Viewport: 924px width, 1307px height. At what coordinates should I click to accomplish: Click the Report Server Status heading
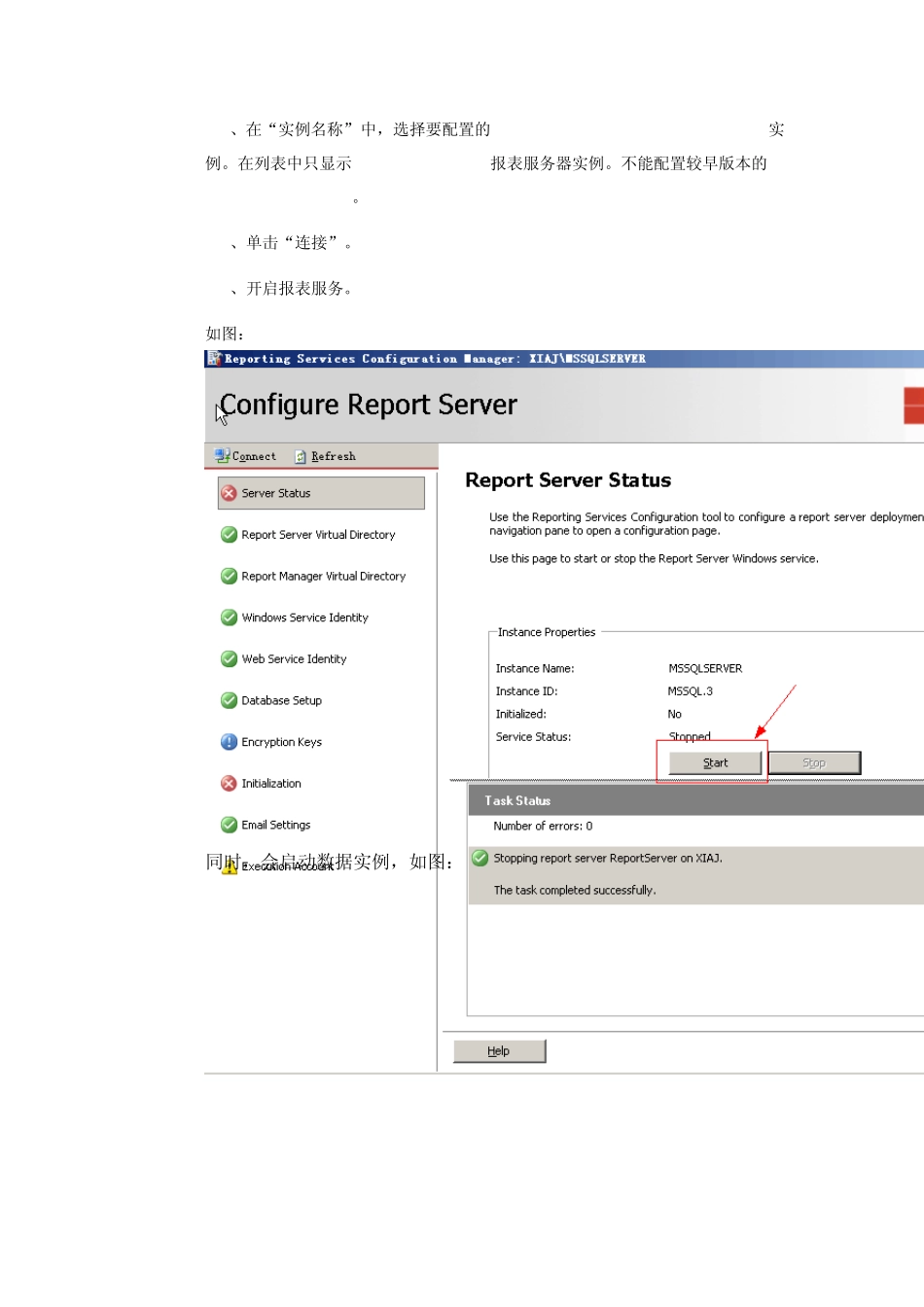[568, 480]
